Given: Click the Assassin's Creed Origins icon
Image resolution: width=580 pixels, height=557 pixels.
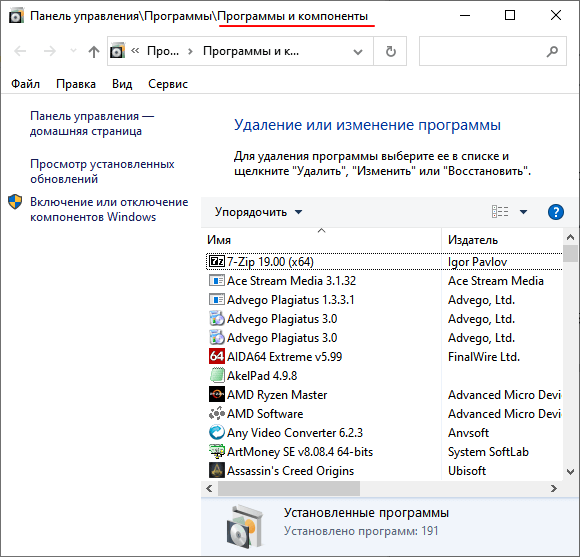Looking at the screenshot, I should click(x=217, y=470).
